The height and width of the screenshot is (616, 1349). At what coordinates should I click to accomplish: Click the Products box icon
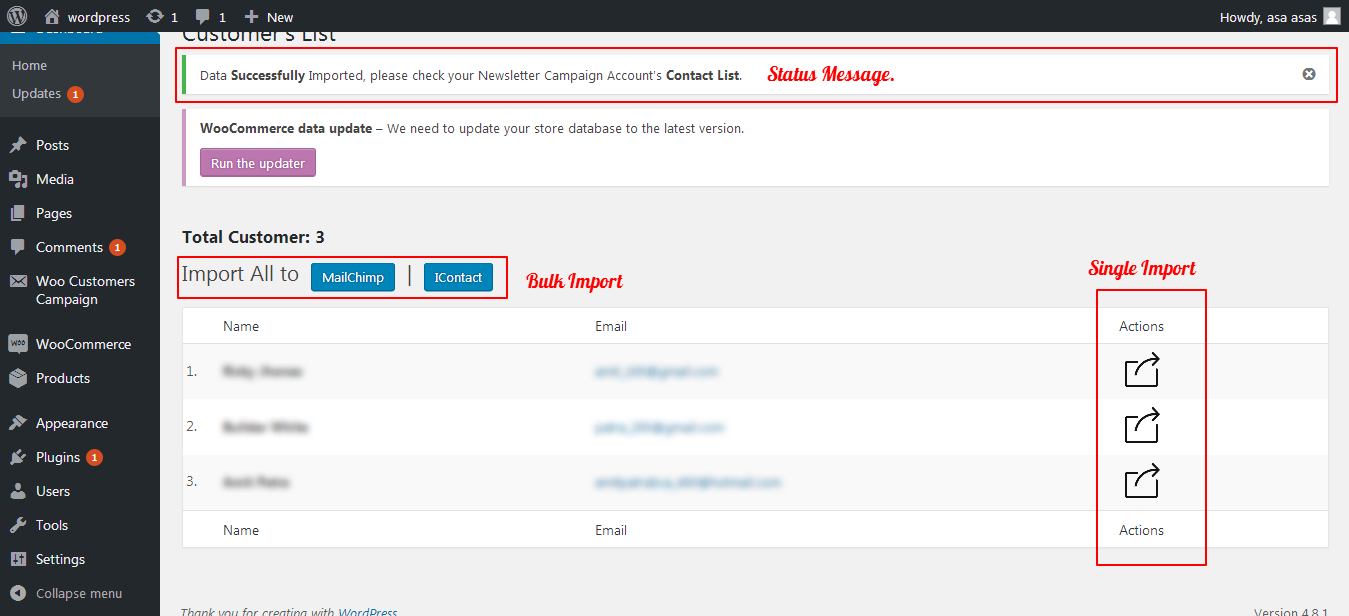click(18, 378)
